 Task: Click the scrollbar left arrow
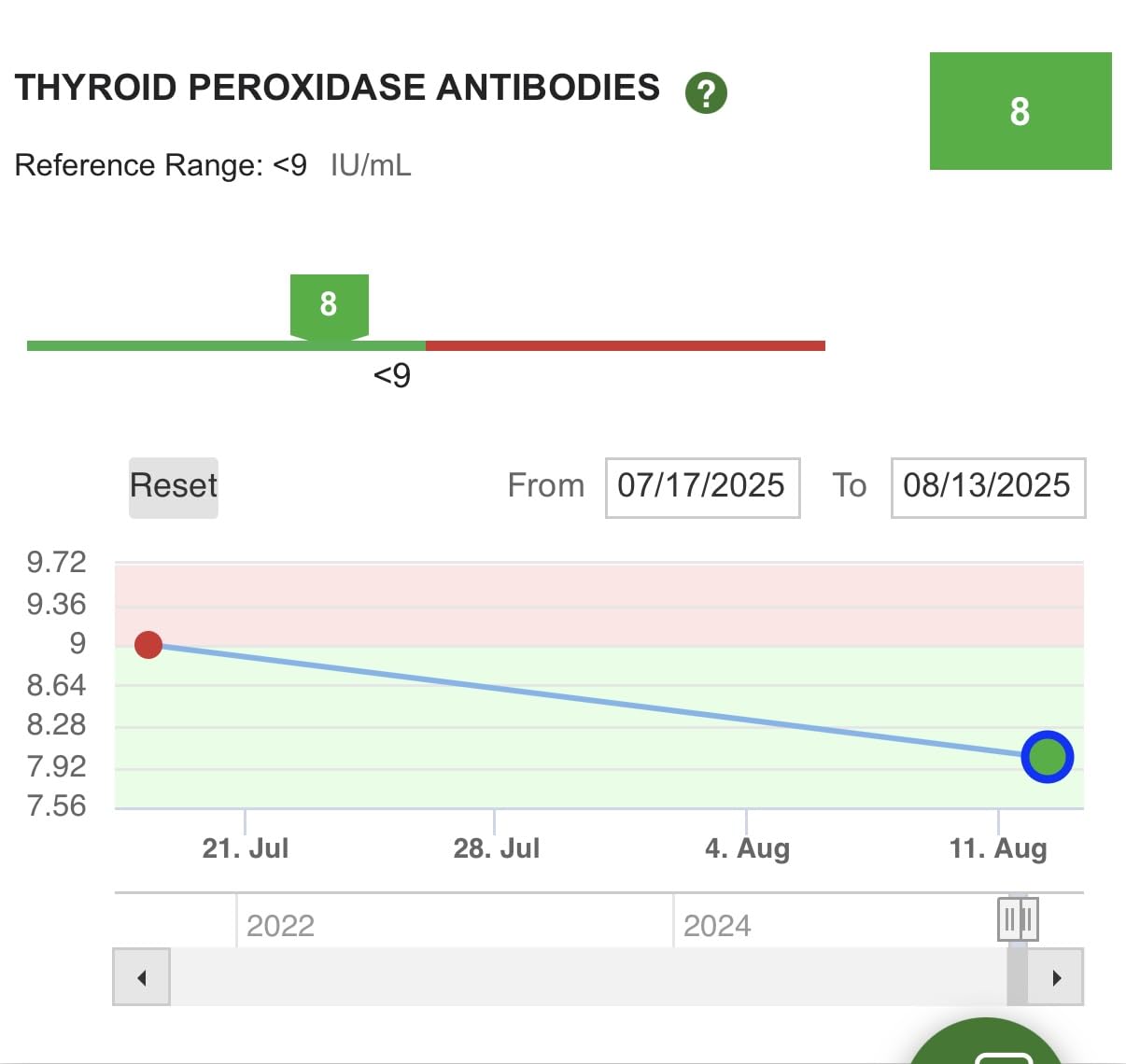coord(142,977)
